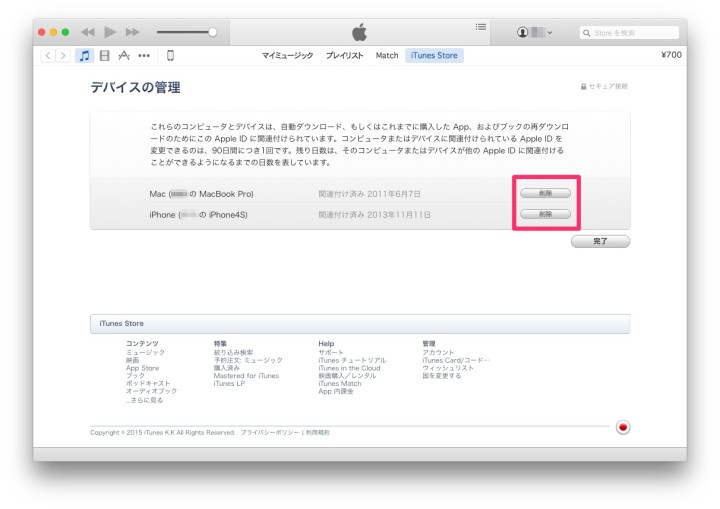Viewport: 720px width, 509px height.
Task: Skip forward with fast-forward button
Action: point(132,32)
